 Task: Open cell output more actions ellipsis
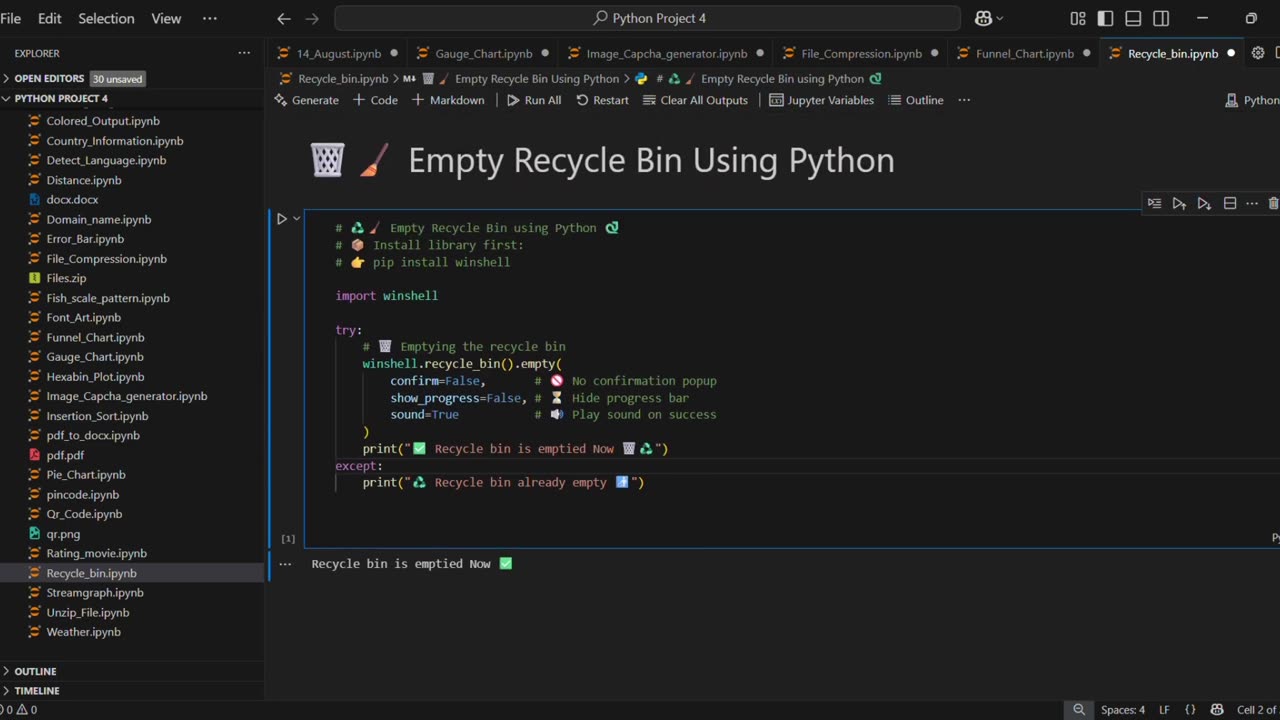[x=285, y=564]
